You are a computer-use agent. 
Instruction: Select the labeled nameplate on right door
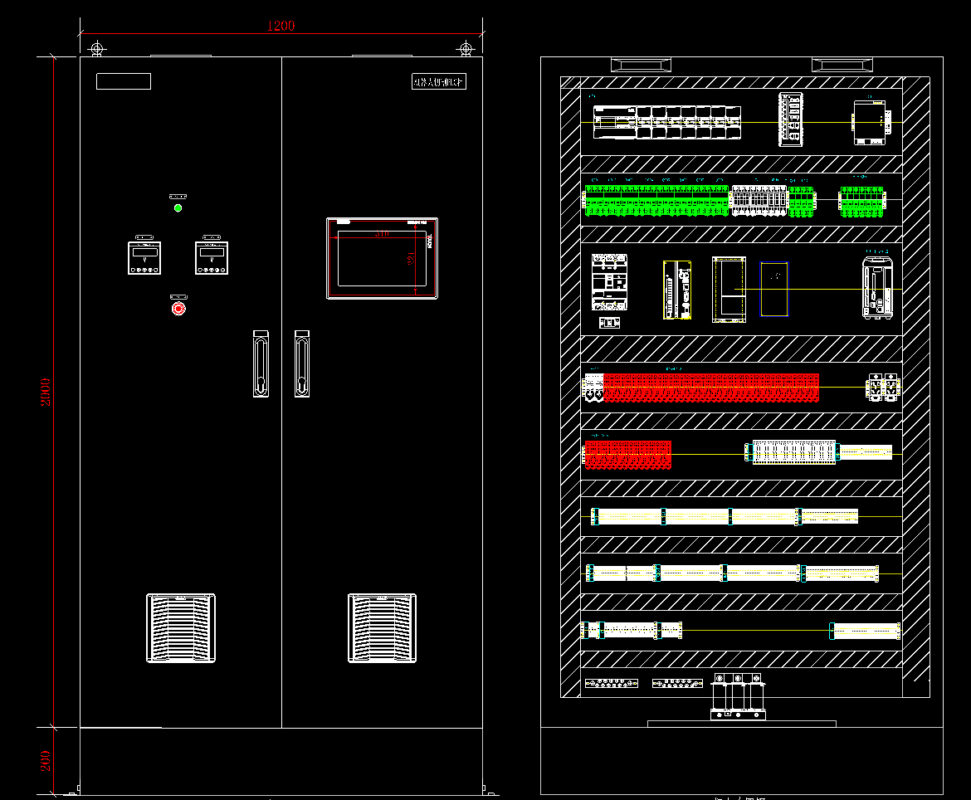pyautogui.click(x=439, y=82)
